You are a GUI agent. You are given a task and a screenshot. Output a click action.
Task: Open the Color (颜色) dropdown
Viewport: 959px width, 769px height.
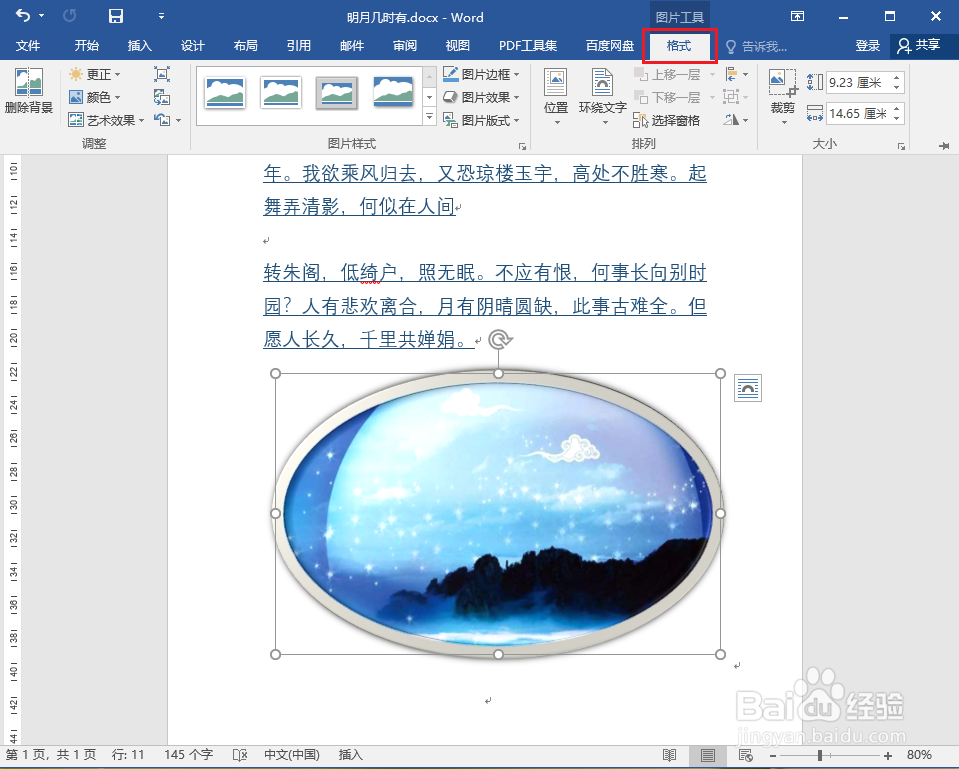[99, 96]
